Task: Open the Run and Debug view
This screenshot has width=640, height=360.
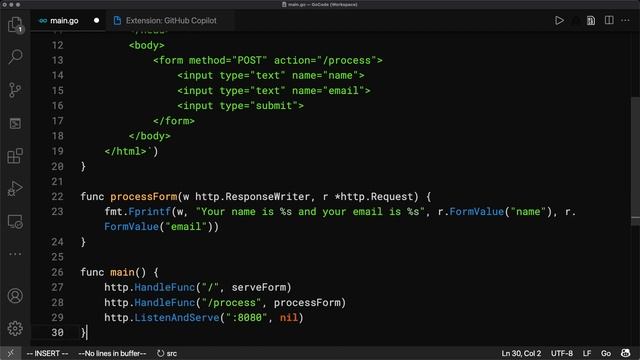Action: [15, 189]
